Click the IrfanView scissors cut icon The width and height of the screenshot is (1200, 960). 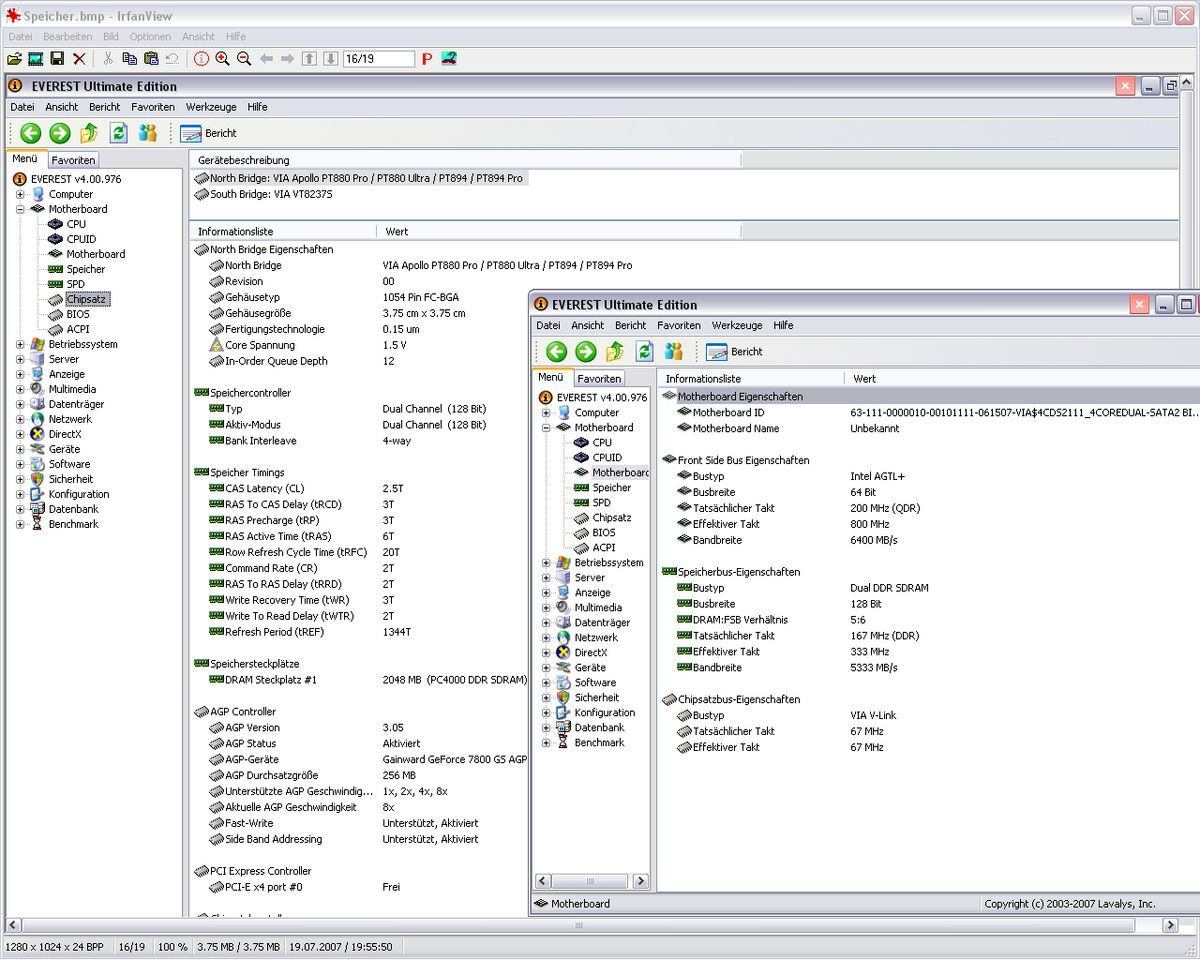[x=108, y=59]
